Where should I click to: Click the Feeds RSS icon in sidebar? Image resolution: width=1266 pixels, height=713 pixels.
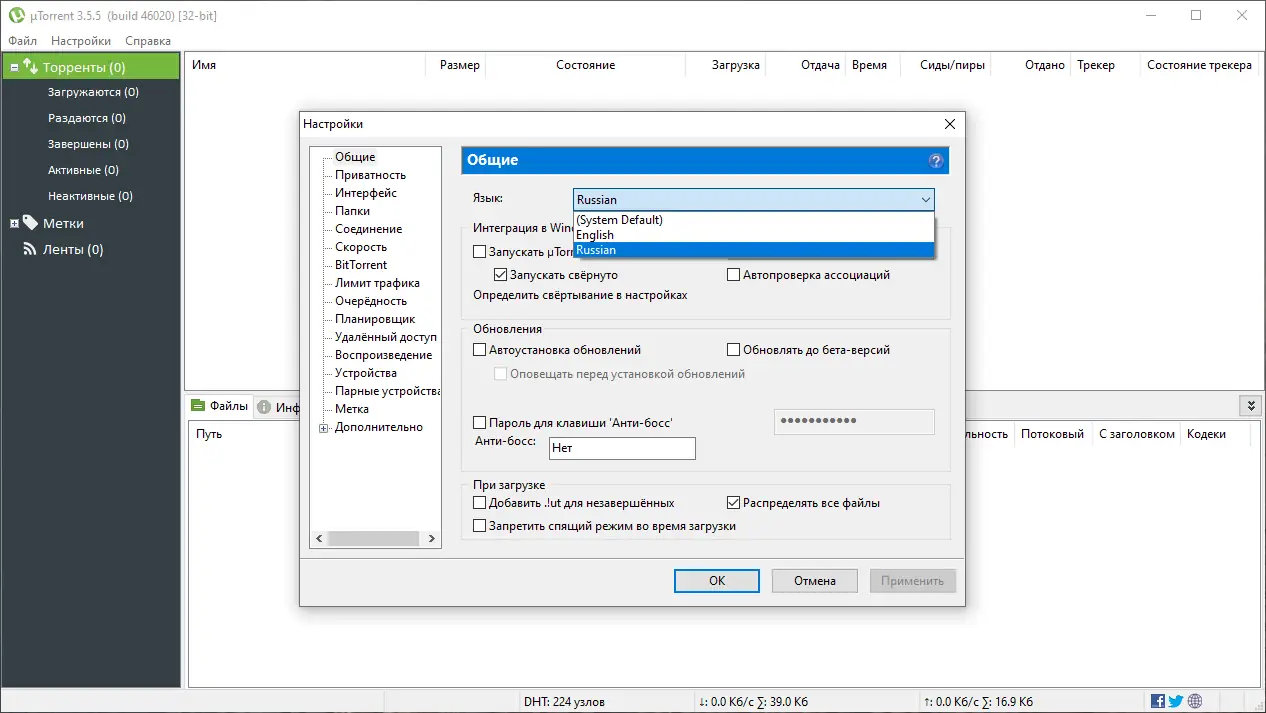tap(30, 249)
